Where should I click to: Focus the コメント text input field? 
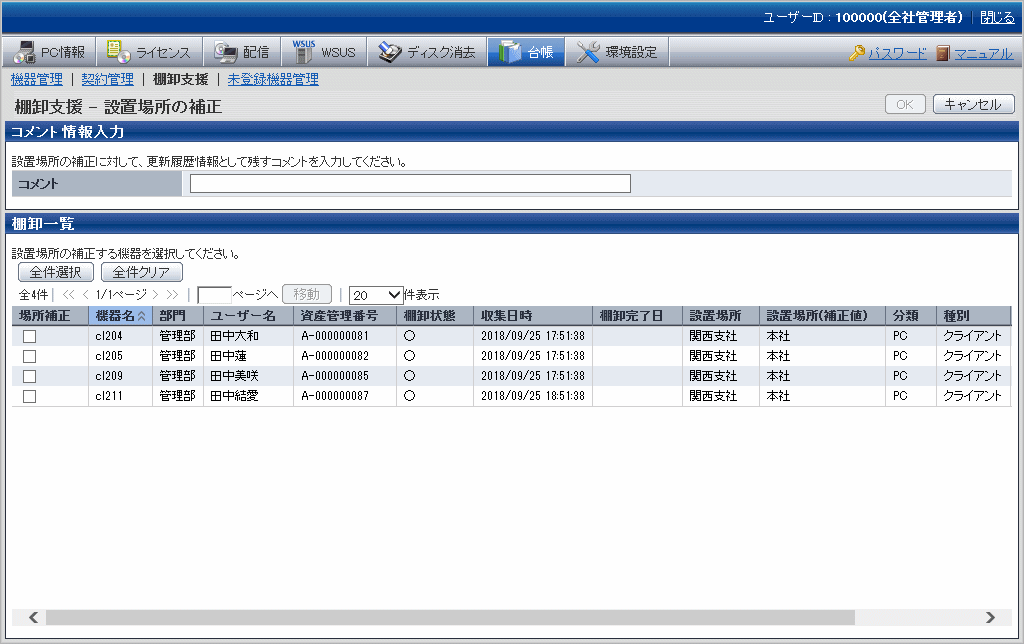click(410, 183)
